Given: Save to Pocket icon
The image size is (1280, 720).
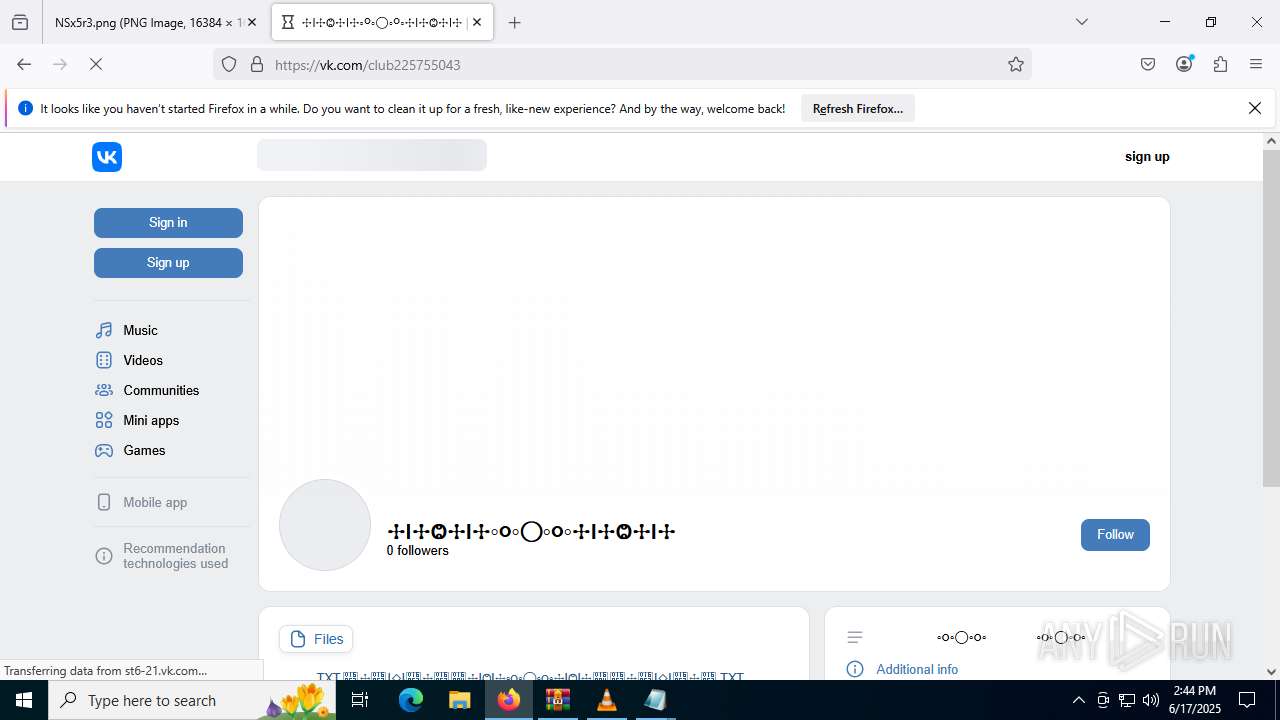Looking at the screenshot, I should pyautogui.click(x=1148, y=64).
